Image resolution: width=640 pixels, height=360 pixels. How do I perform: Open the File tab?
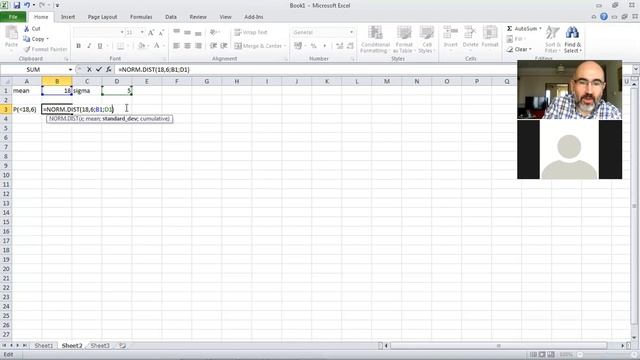(13, 17)
